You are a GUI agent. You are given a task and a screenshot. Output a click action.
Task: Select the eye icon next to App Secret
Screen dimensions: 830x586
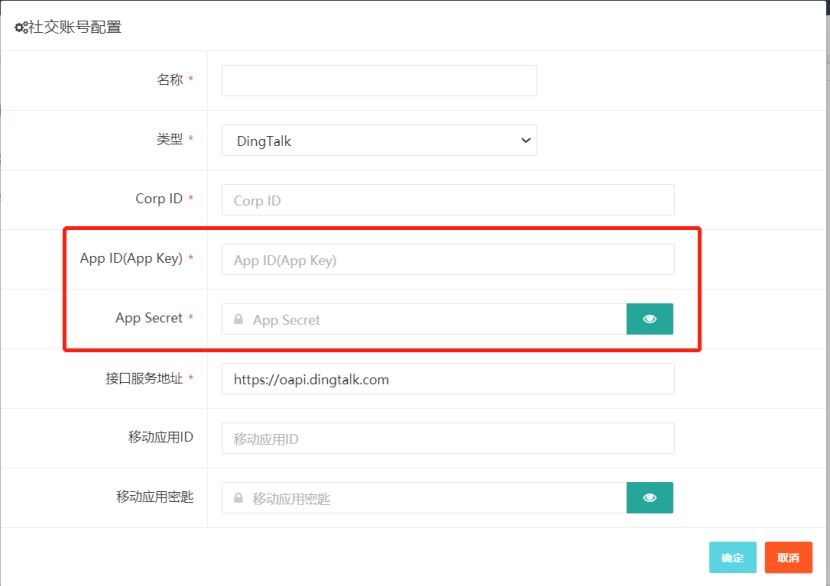coord(650,319)
